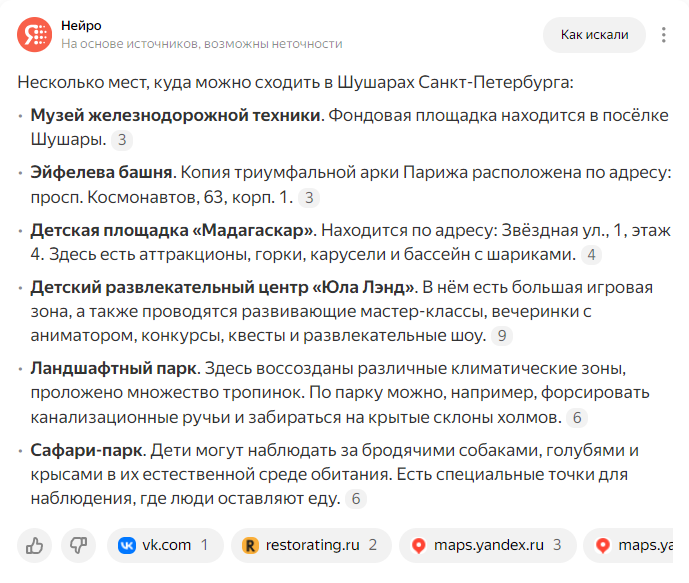Screen dimensions: 689x583
Task: Click citation 3 after Эйфелева башня address
Action: tap(309, 198)
